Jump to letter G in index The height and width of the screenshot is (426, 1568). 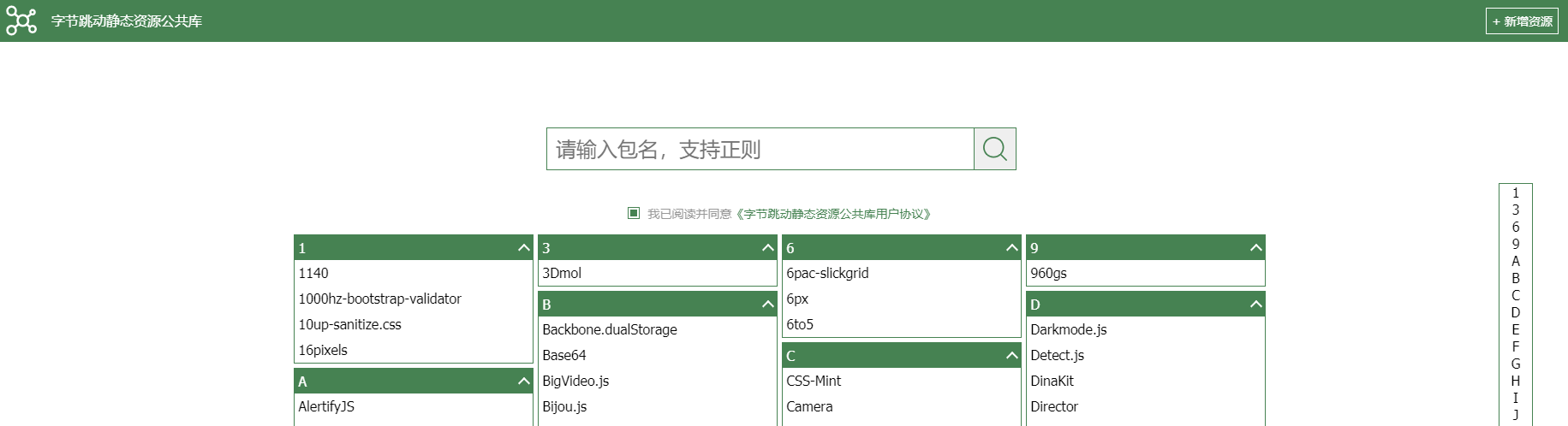point(1515,364)
